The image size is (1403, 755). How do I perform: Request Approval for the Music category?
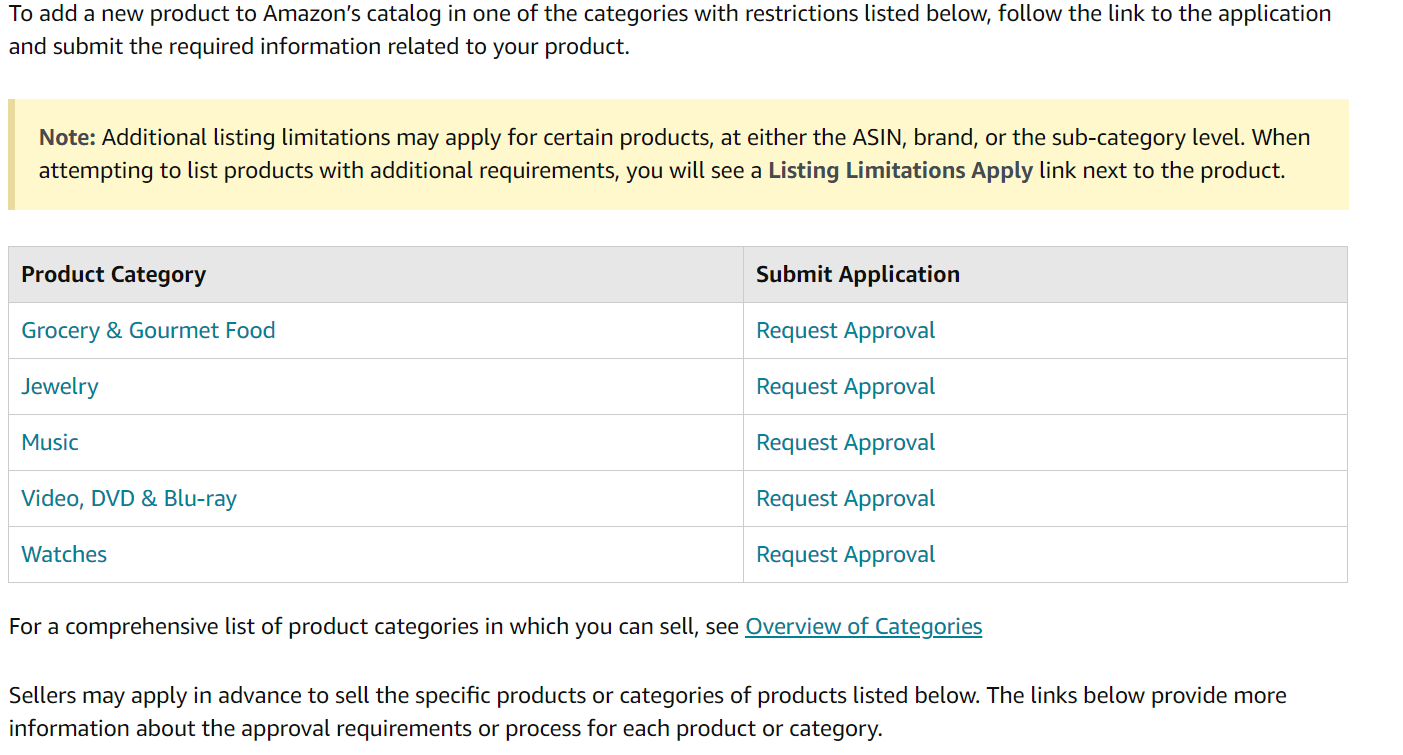coord(845,443)
